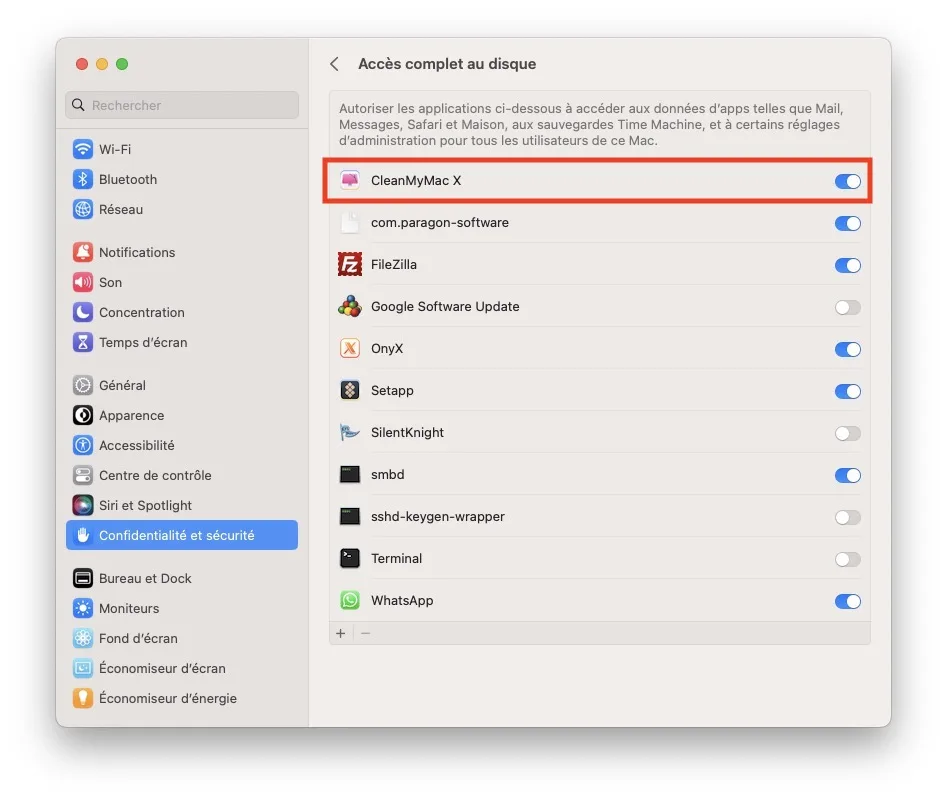The width and height of the screenshot is (947, 801).
Task: Disable full disk access for CleanMyMac X
Action: 847,181
